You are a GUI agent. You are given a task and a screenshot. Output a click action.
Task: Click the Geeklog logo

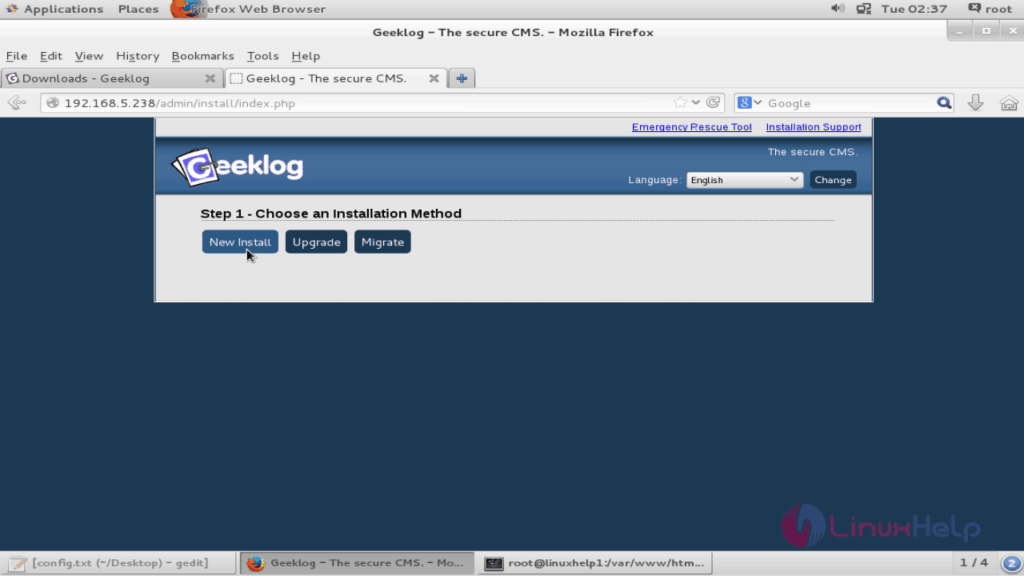[238, 167]
